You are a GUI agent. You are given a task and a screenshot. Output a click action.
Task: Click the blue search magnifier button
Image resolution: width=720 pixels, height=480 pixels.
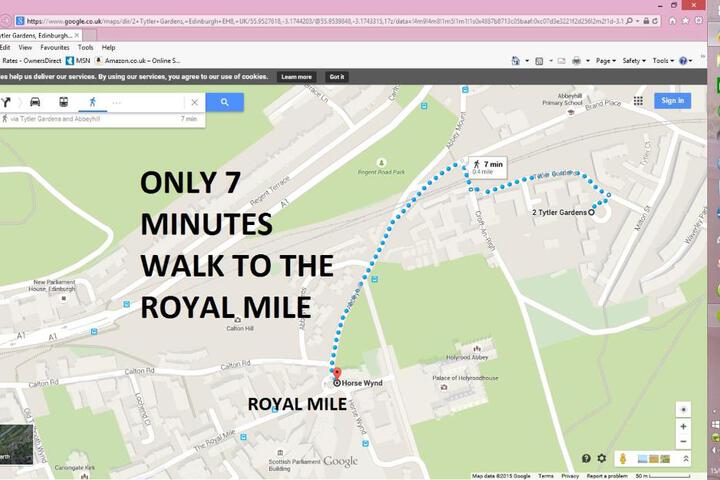point(225,102)
